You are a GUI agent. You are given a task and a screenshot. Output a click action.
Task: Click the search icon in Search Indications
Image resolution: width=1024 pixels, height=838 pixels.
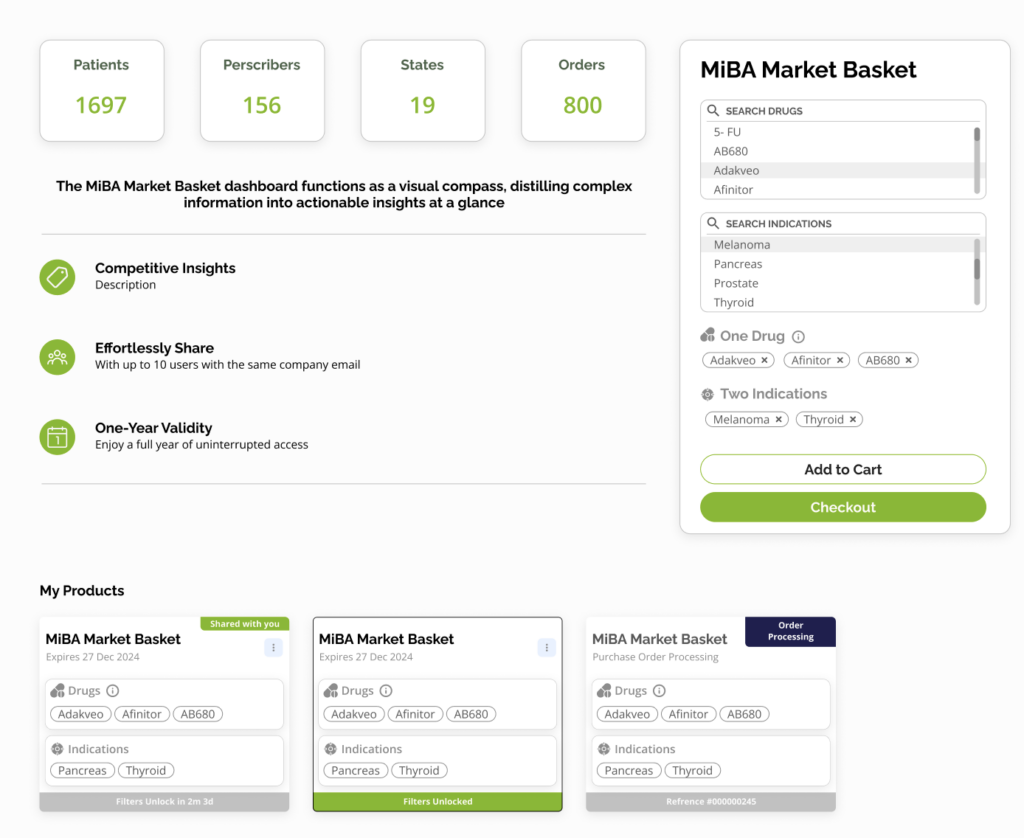[x=713, y=223]
